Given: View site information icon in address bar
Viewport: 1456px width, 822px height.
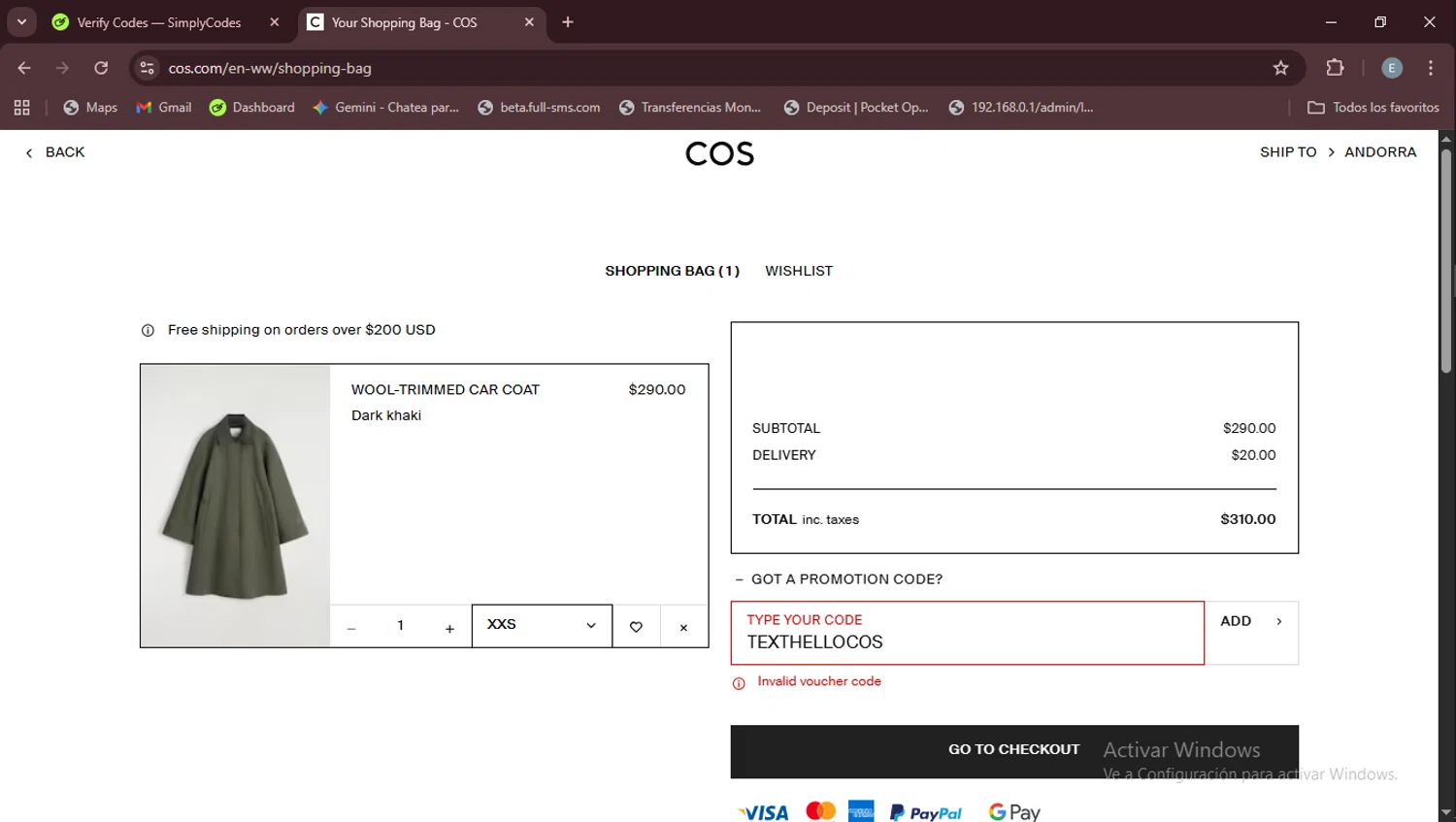Looking at the screenshot, I should (148, 68).
